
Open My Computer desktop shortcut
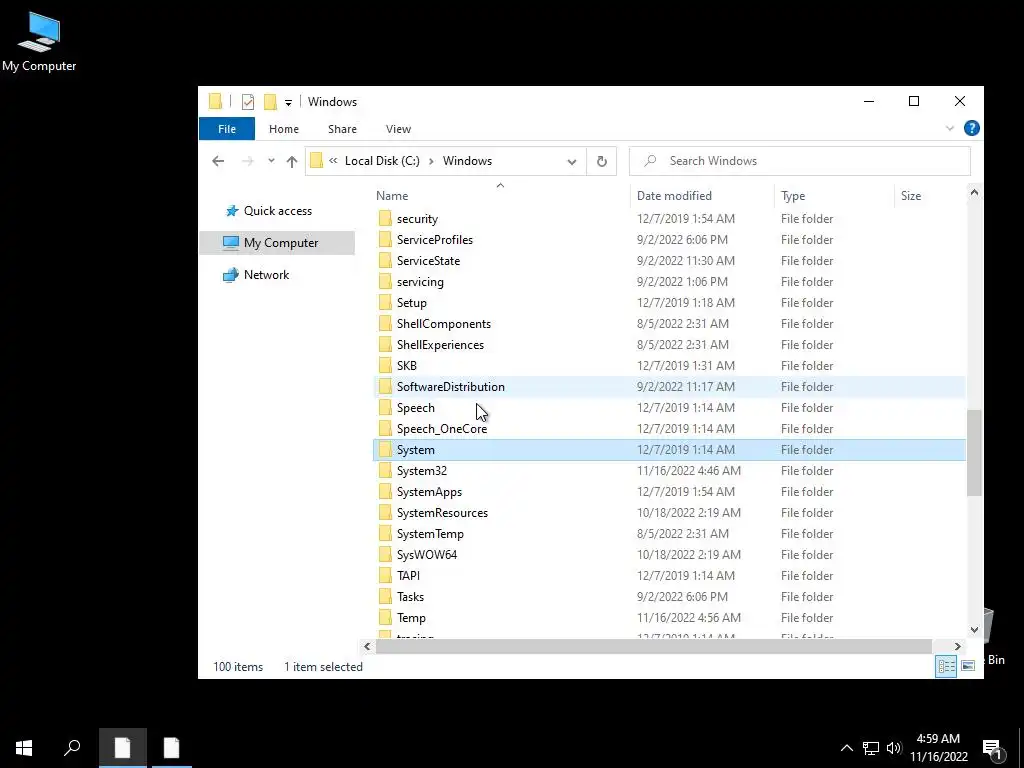click(39, 41)
